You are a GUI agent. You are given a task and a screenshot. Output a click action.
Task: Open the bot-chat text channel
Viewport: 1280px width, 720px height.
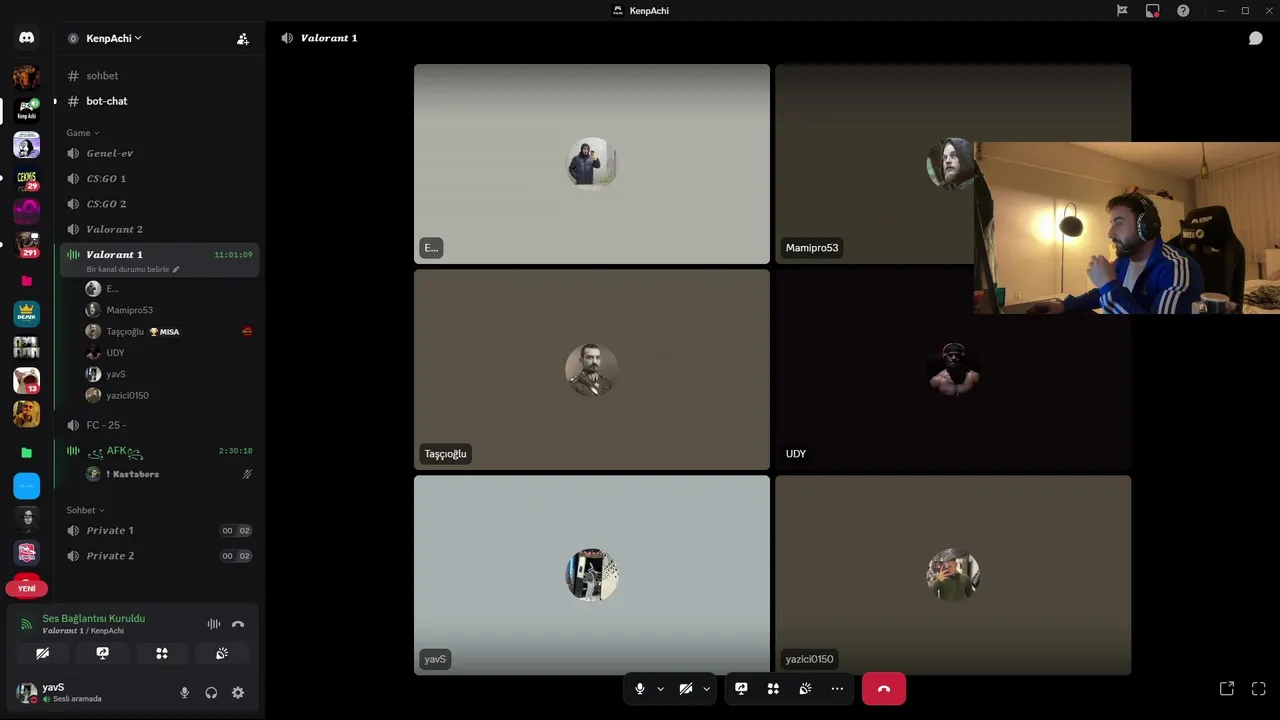pyautogui.click(x=160, y=101)
